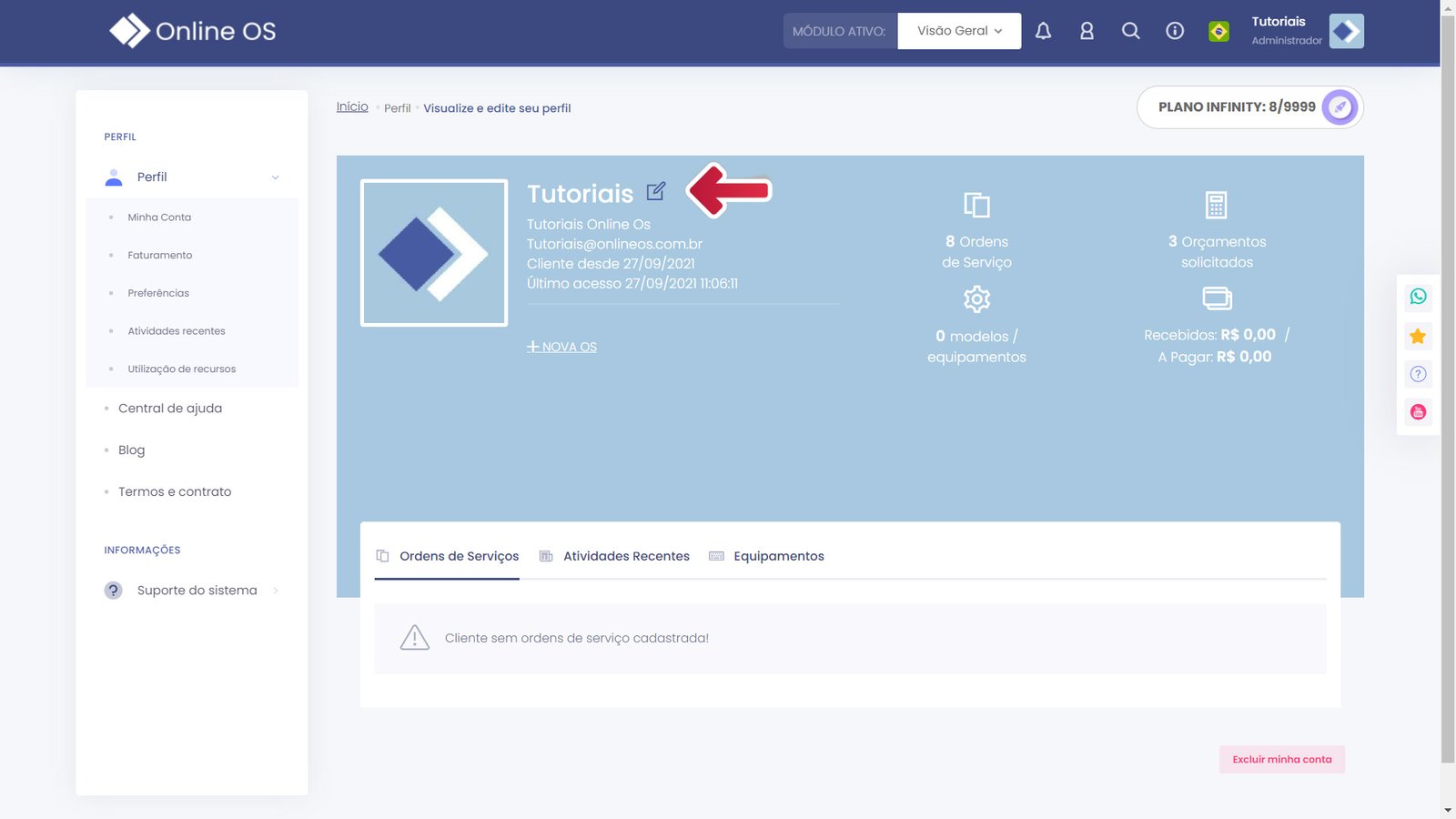Click the help question icon on side panel
The height and width of the screenshot is (819, 1456).
[1418, 374]
